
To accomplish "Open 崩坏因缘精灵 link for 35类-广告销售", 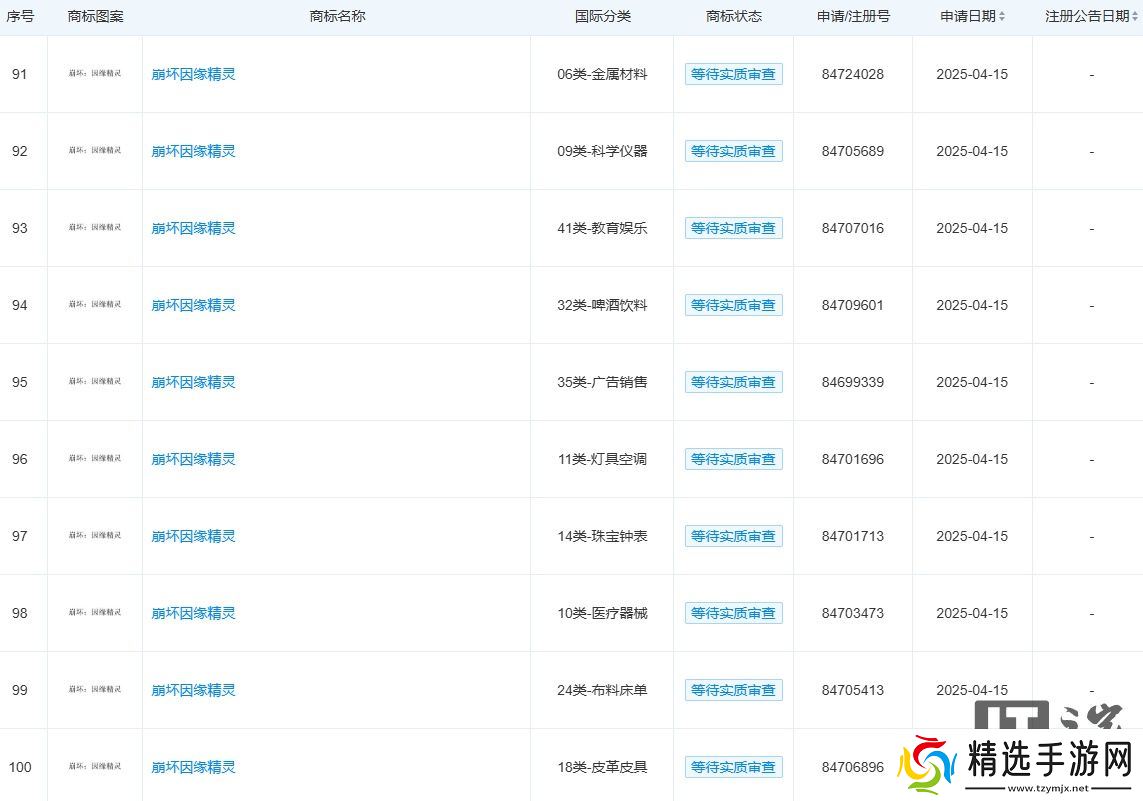I will point(193,382).
